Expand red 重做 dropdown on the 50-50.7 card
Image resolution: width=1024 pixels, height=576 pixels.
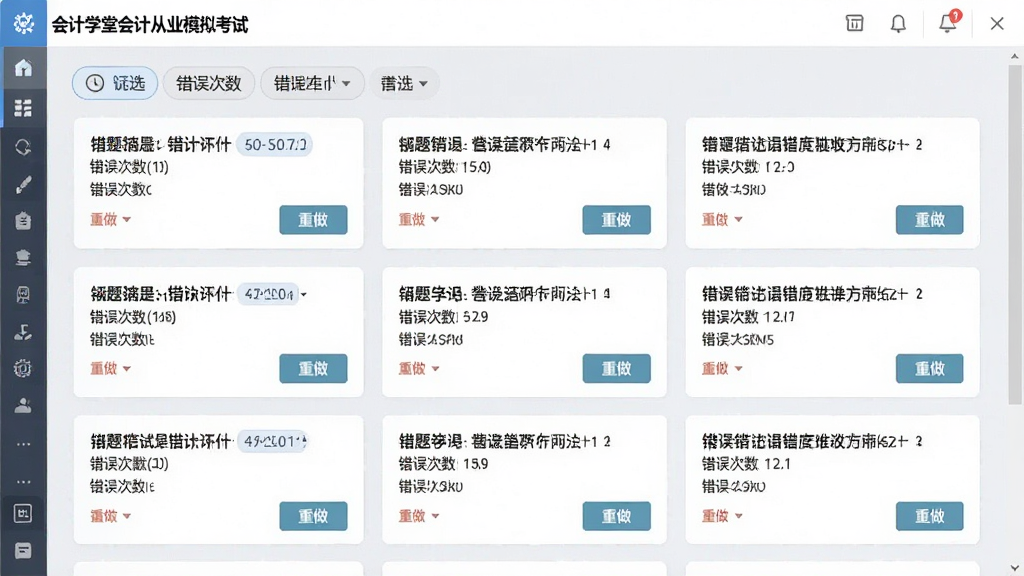(x=110, y=219)
